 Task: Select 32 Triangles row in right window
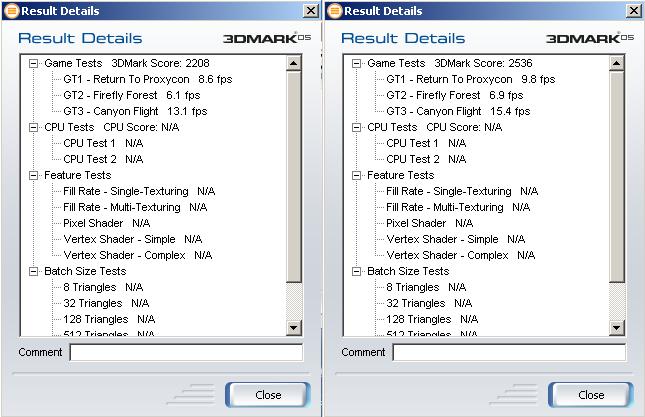click(429, 303)
